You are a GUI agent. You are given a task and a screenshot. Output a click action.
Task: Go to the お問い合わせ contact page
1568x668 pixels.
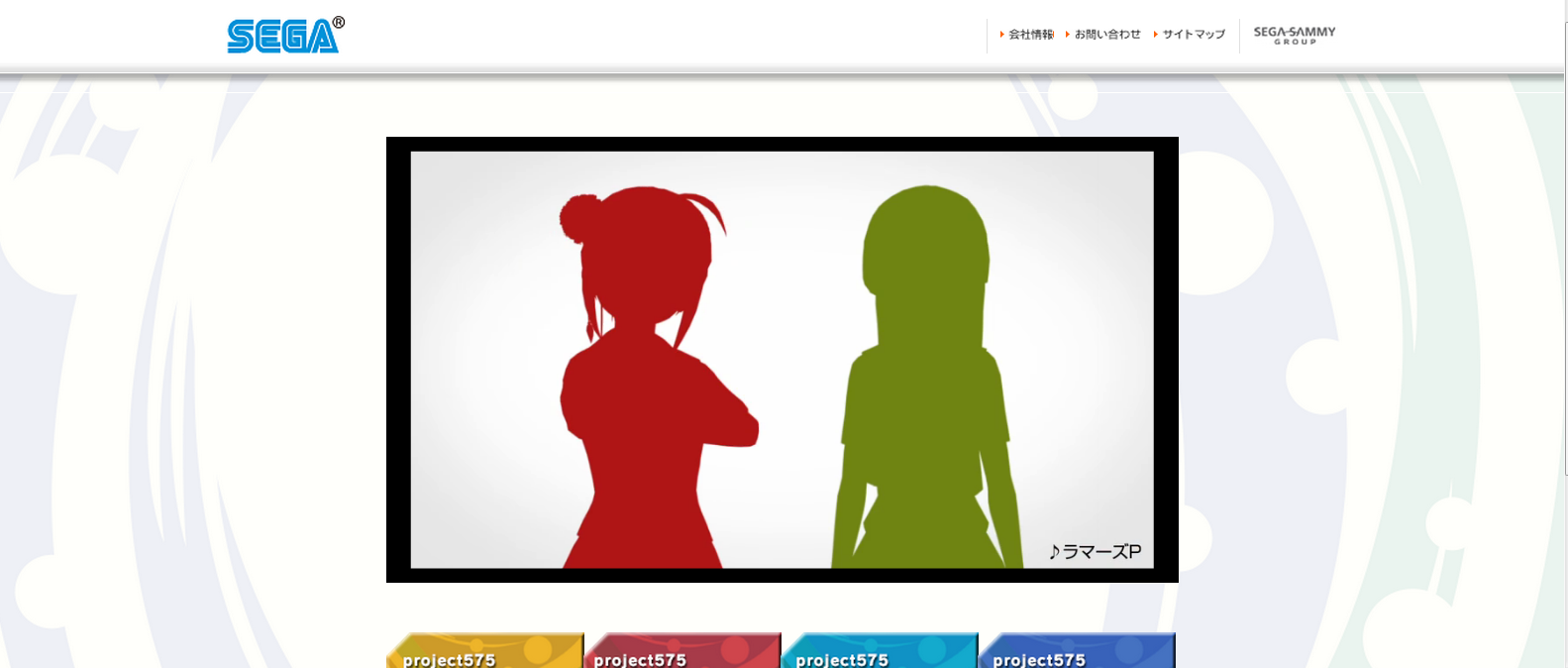[x=1107, y=35]
